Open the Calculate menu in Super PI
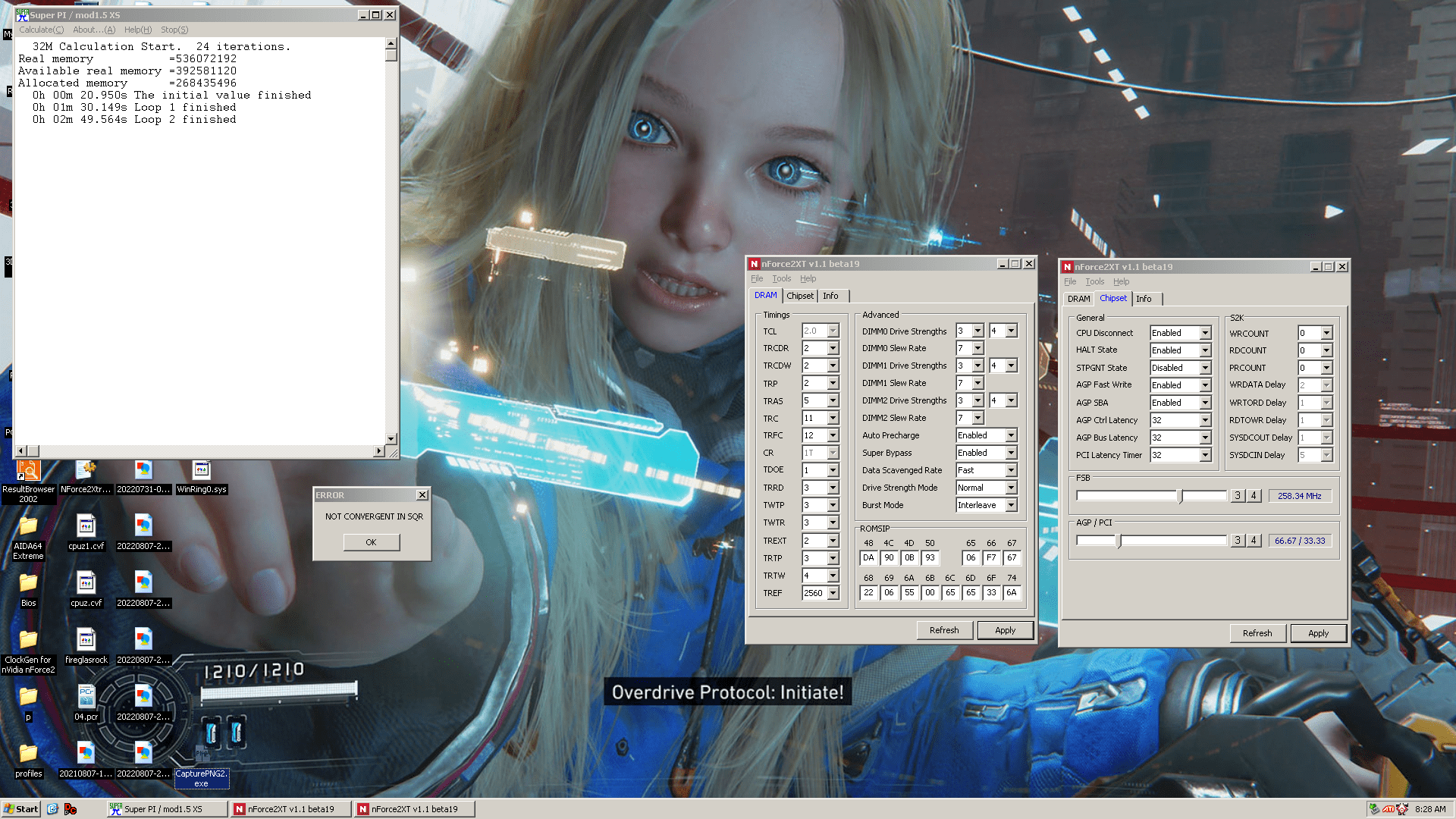1456x819 pixels. [x=41, y=30]
